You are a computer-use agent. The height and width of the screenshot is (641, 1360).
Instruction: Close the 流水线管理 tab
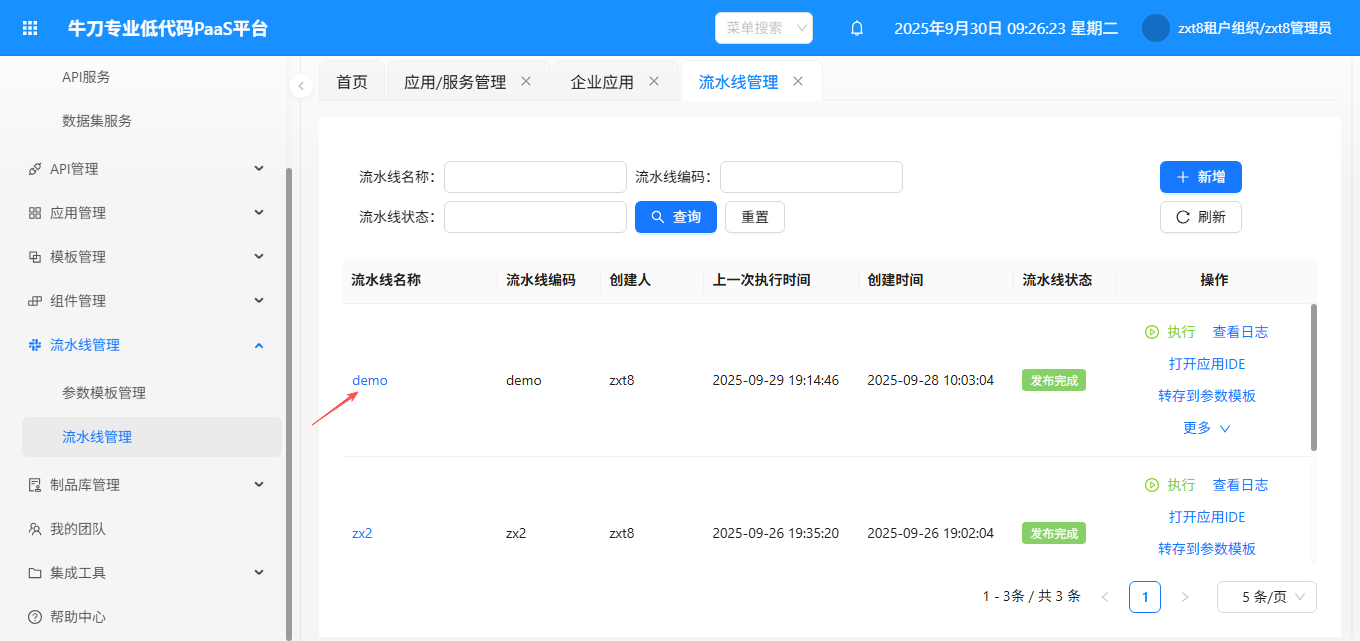tap(798, 82)
